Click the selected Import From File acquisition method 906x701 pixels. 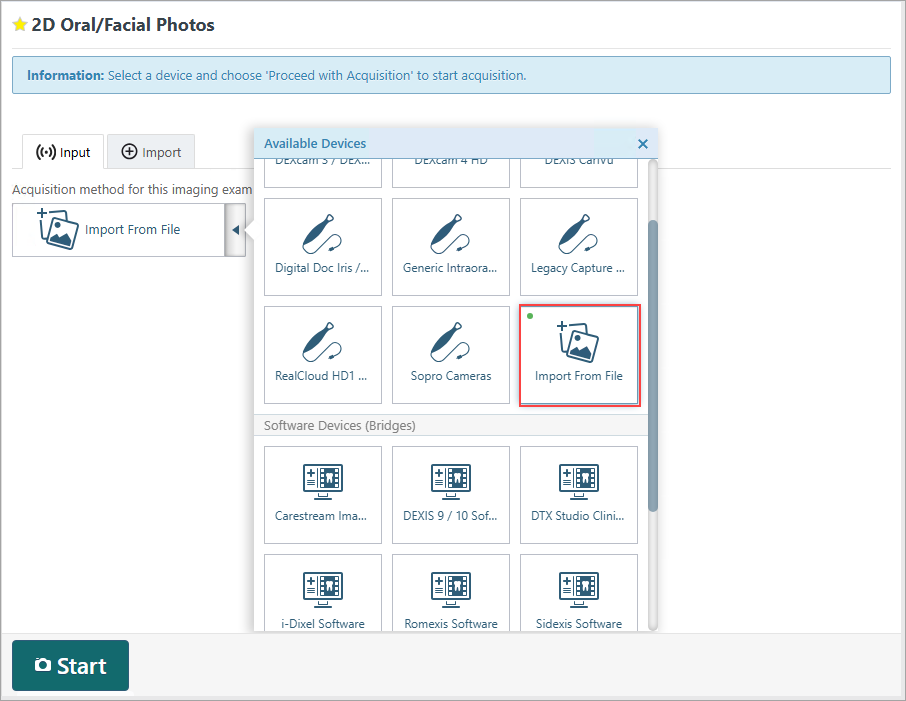118,230
